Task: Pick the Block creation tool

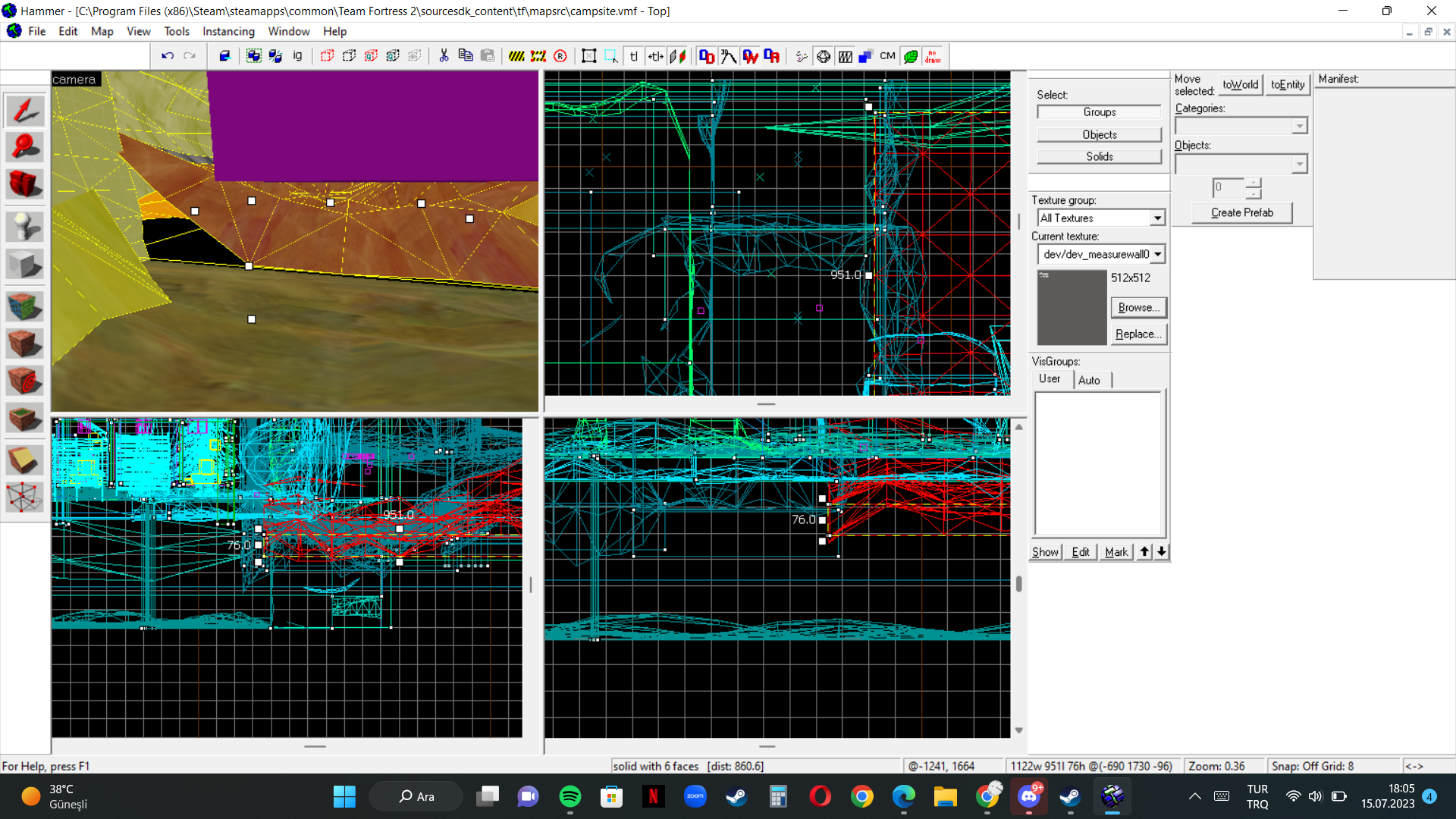Action: coord(24,263)
